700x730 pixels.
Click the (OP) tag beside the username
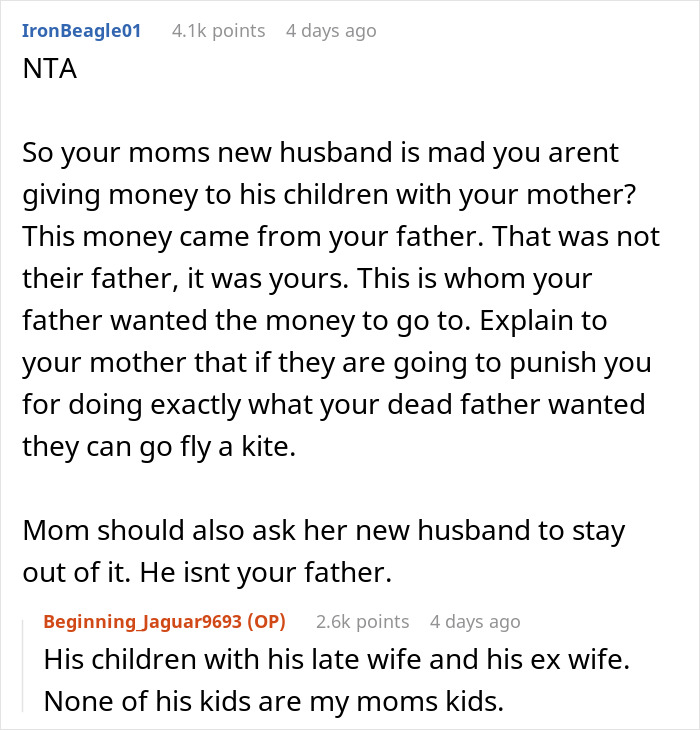point(264,621)
